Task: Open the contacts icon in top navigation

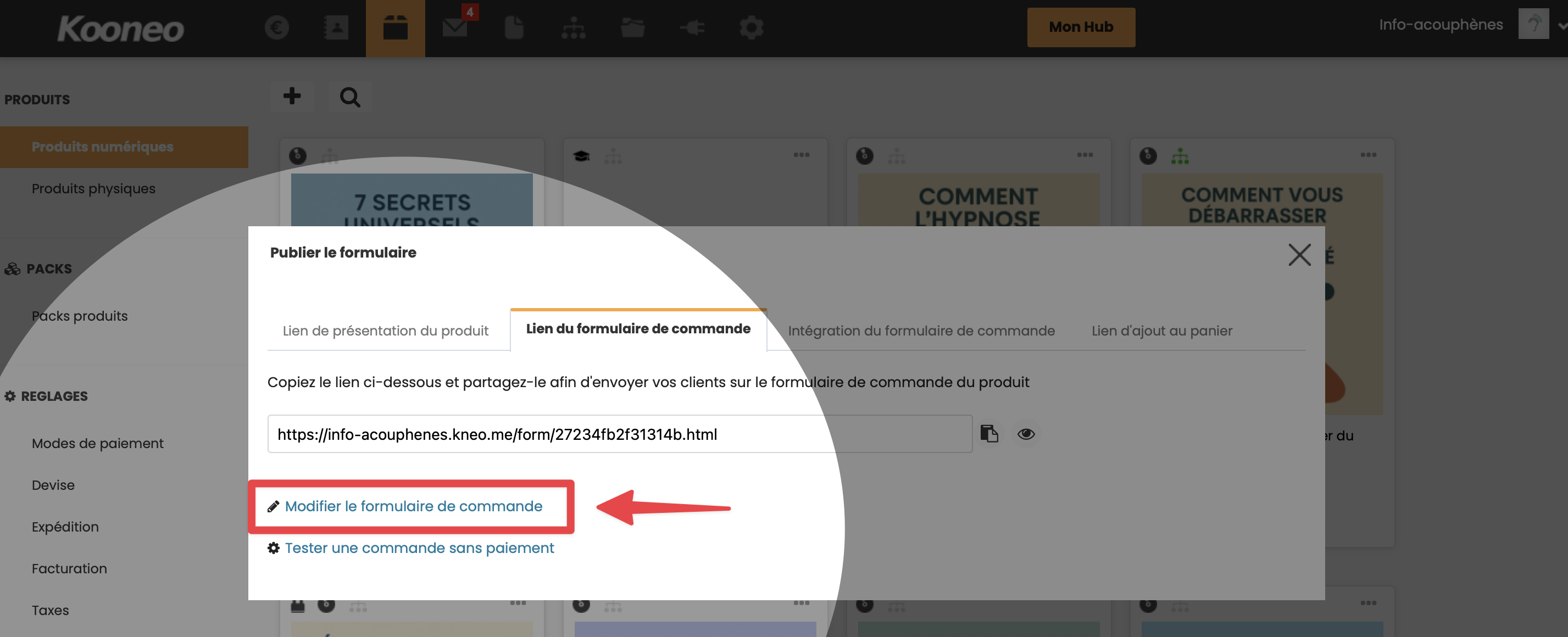Action: point(336,27)
